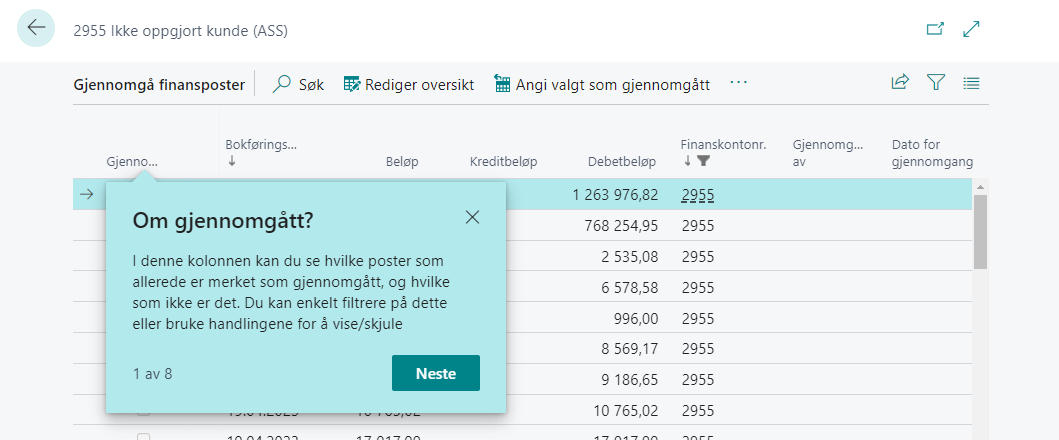Toggle the list view layout icon
The height and width of the screenshot is (440, 1059).
coord(971,84)
